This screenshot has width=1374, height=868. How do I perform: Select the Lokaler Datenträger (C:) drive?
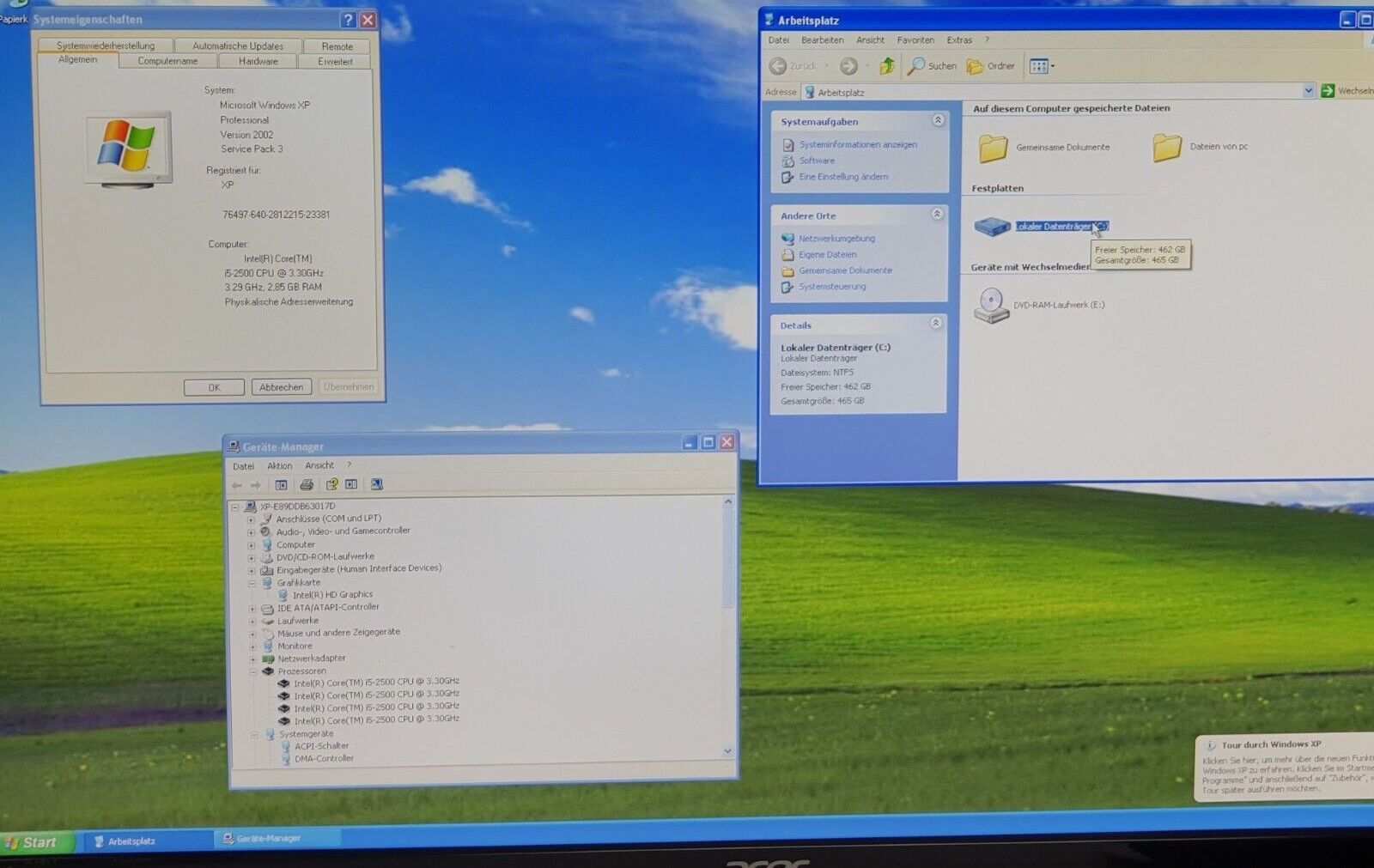[1061, 227]
